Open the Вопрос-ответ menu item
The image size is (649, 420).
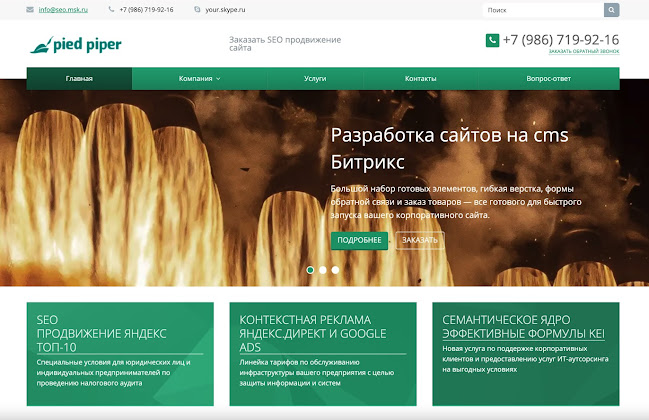[x=548, y=79]
